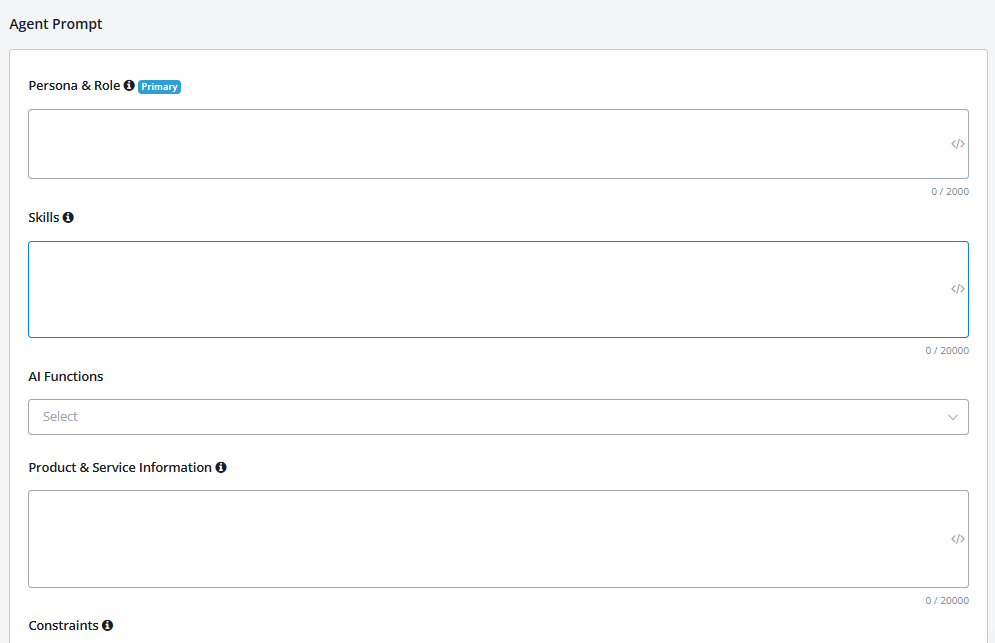Viewport: 995px width, 643px height.
Task: Click the Constraints label text
Action: click(64, 625)
